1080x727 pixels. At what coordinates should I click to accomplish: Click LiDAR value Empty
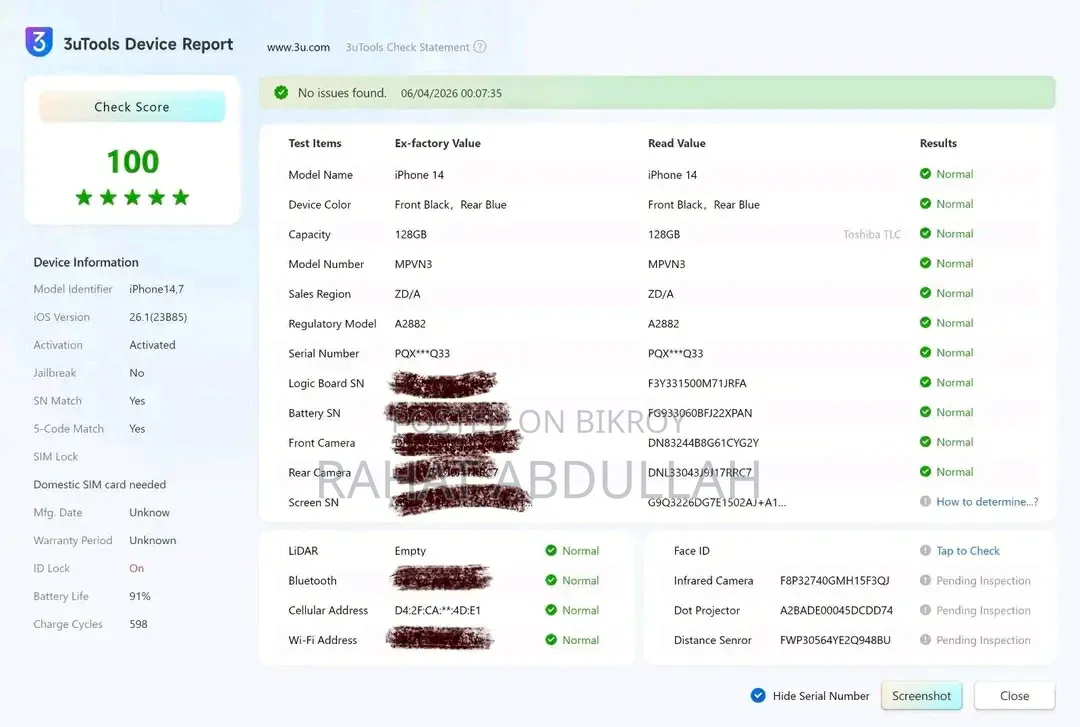coord(410,551)
